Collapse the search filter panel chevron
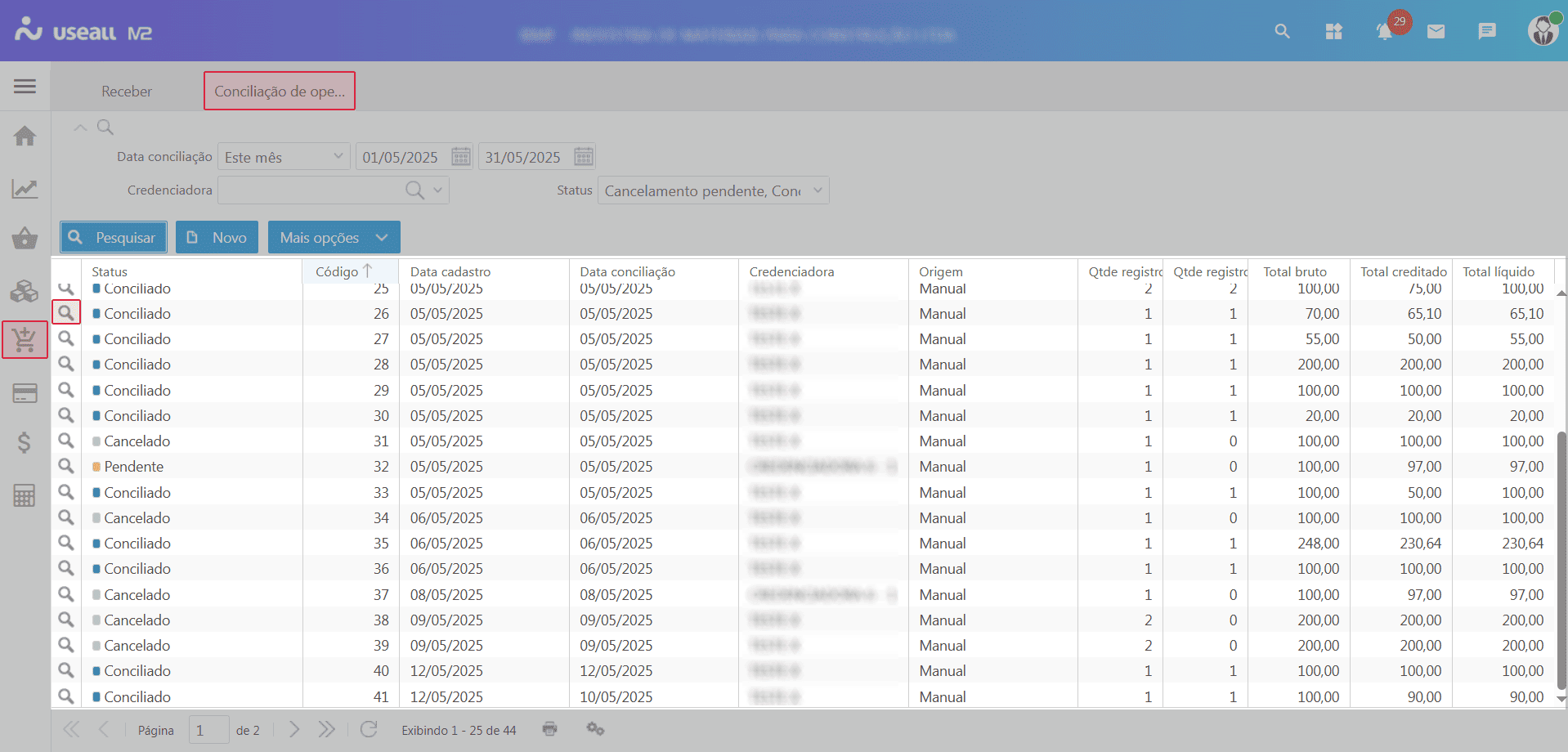Screen dimensions: 1568x752 coord(80,128)
